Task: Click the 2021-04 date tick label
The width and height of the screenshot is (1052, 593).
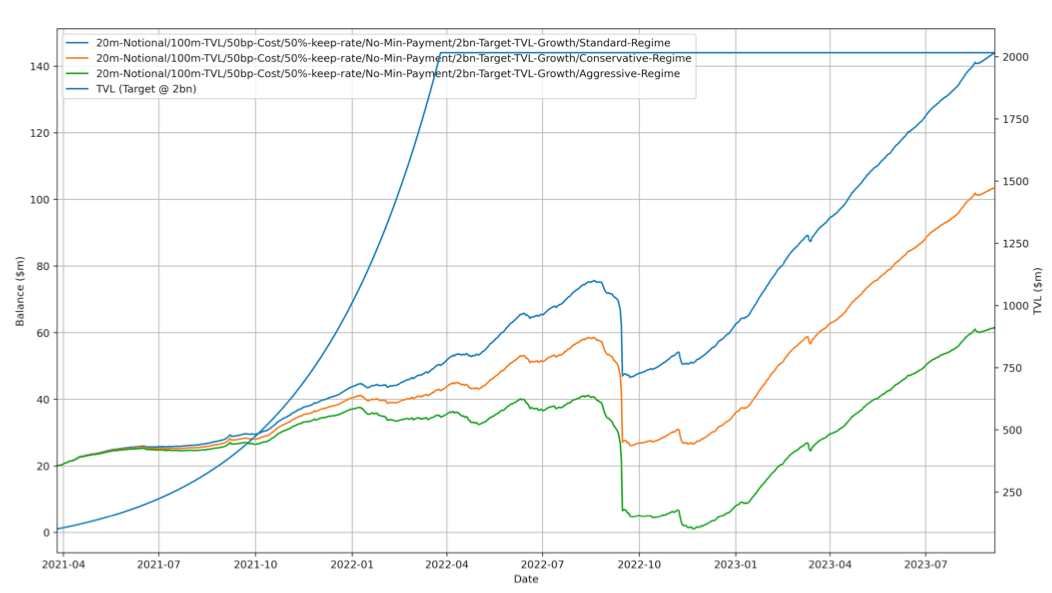Action: pyautogui.click(x=63, y=564)
